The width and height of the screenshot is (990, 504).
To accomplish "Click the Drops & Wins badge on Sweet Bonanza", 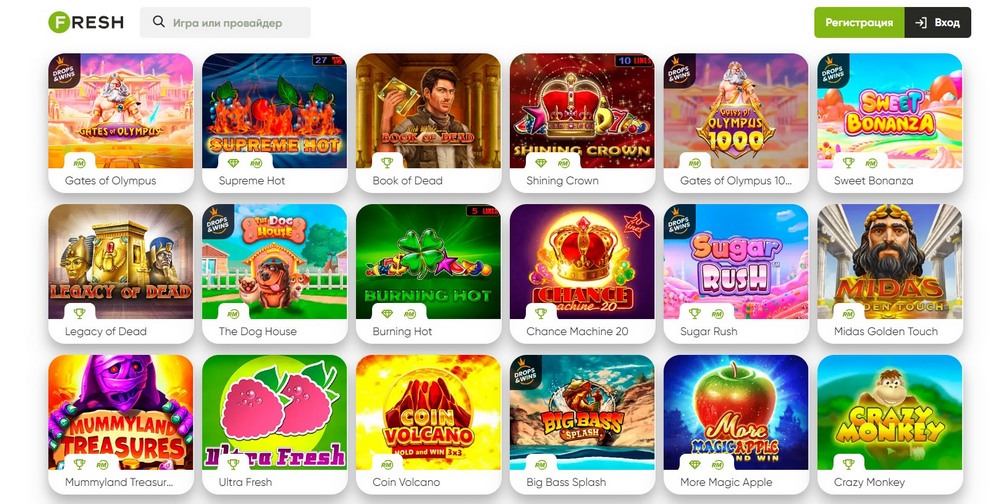I will [x=833, y=71].
